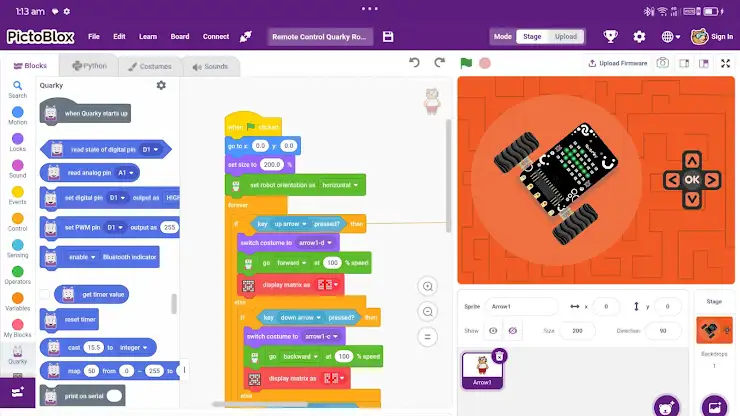
Task: Click Sign In
Action: 712,36
